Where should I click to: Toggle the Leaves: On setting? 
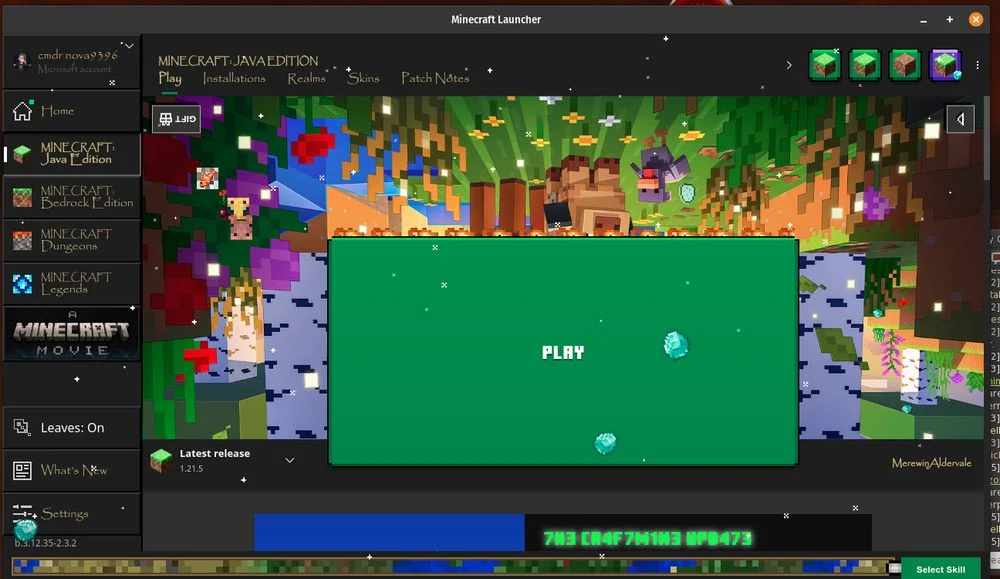pyautogui.click(x=71, y=428)
